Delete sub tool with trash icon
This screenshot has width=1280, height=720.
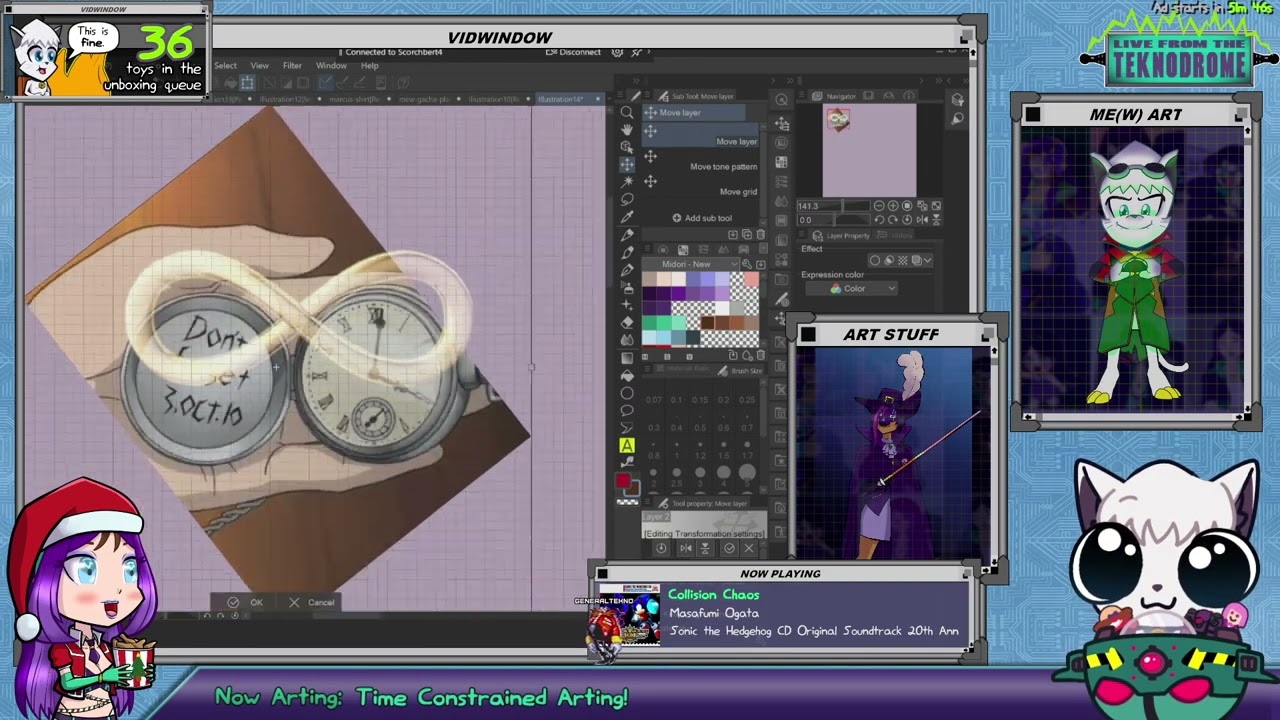click(x=759, y=235)
